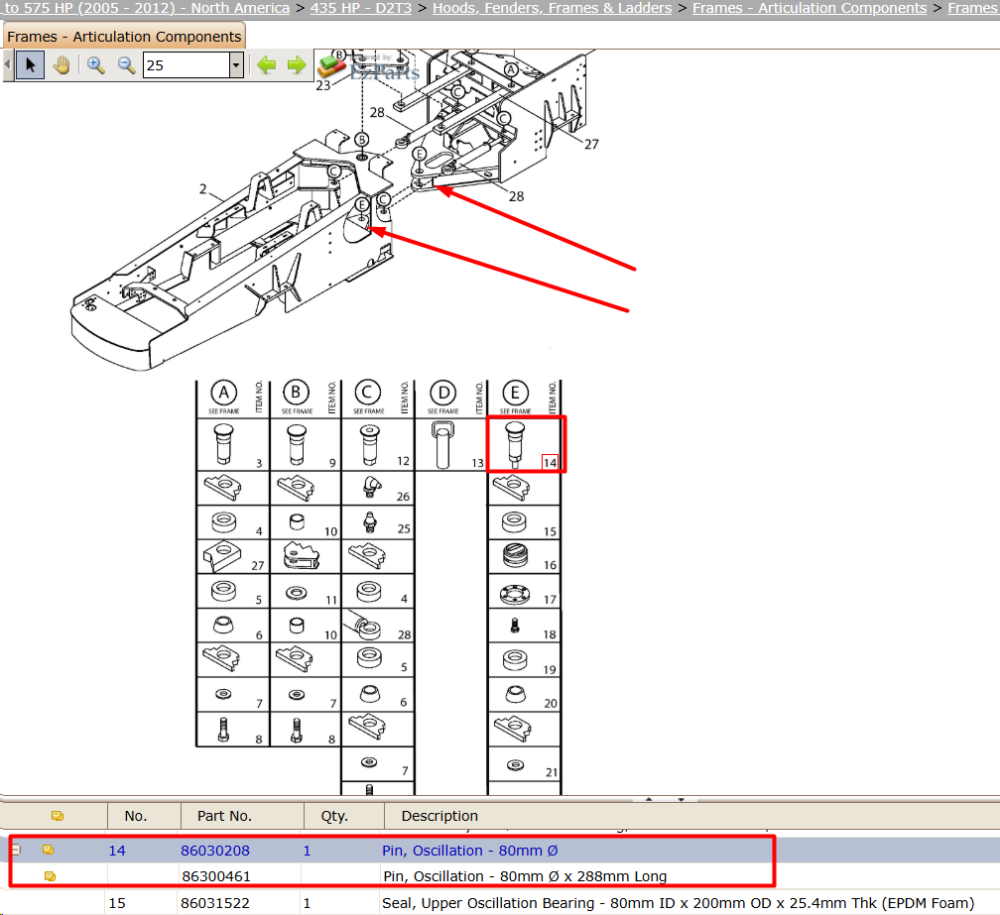Click circled A column header in item table
Screen dimensions: 1000x915
point(224,393)
